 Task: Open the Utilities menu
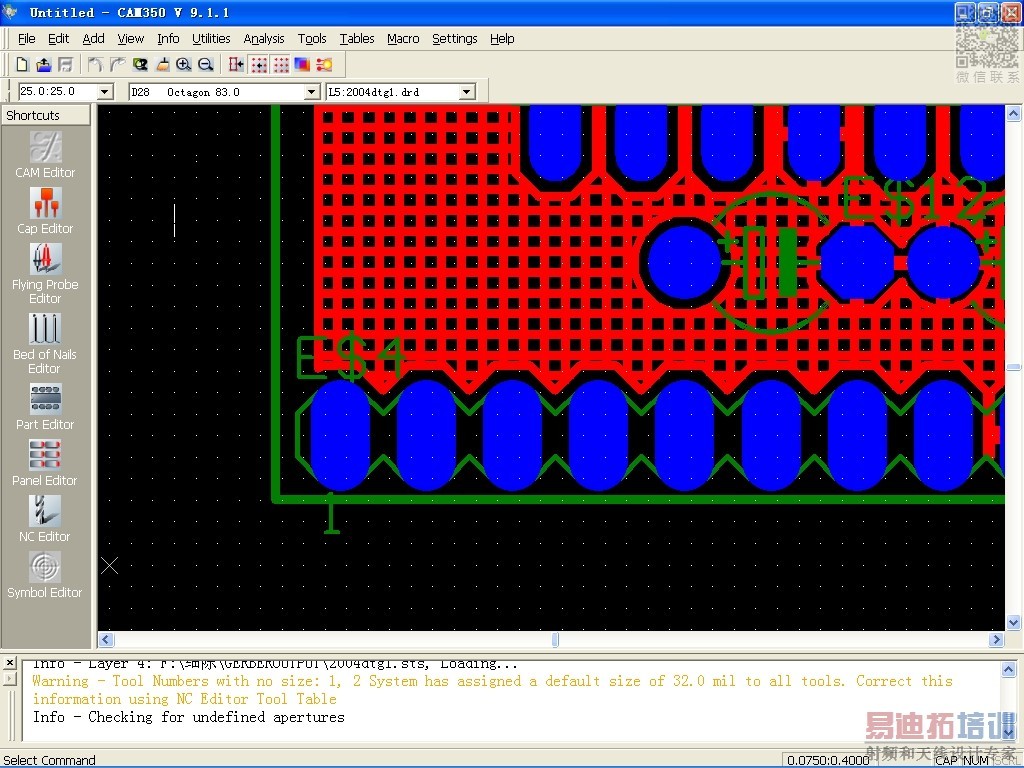pos(211,39)
